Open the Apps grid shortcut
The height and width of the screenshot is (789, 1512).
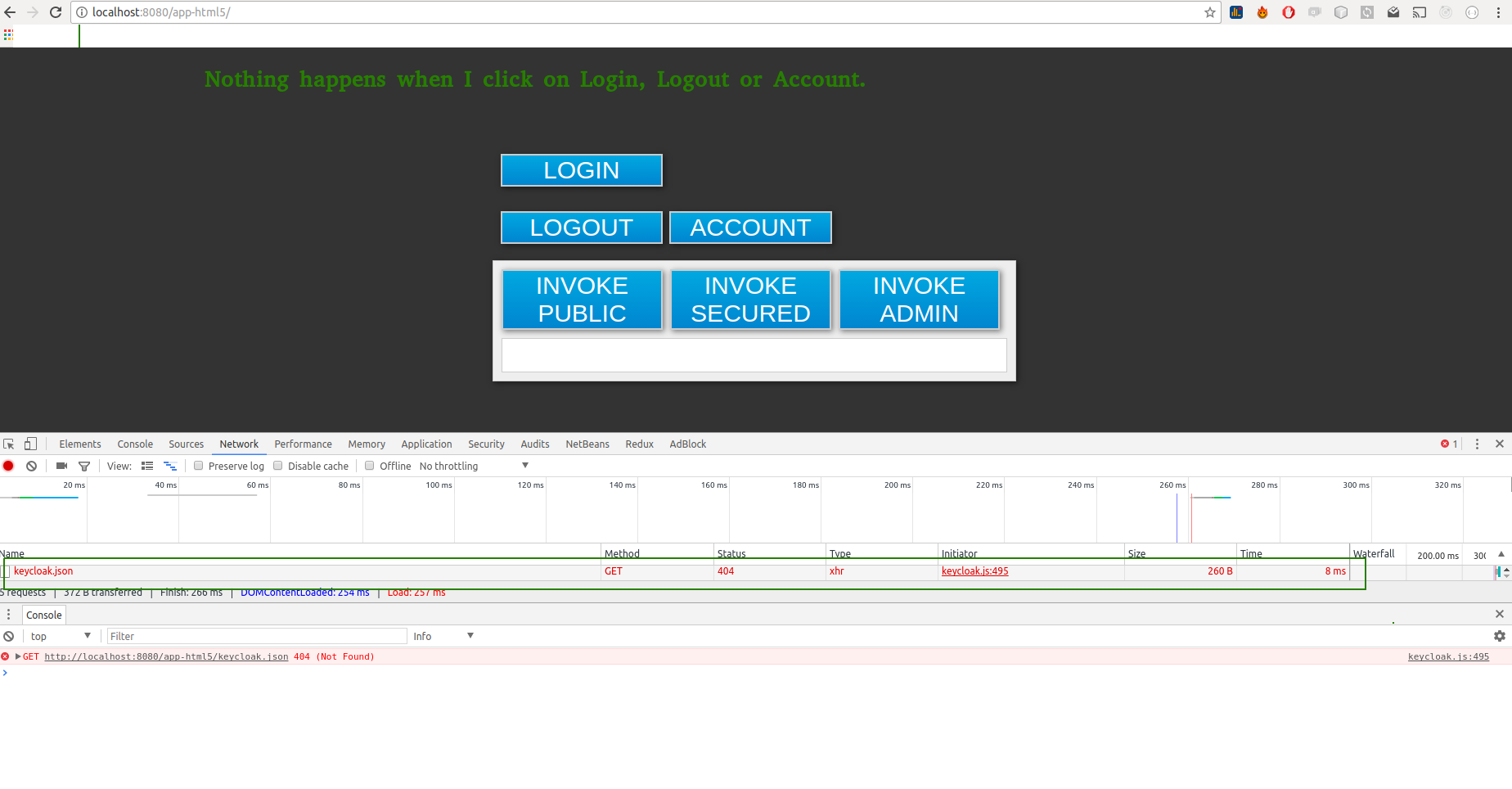[8, 35]
